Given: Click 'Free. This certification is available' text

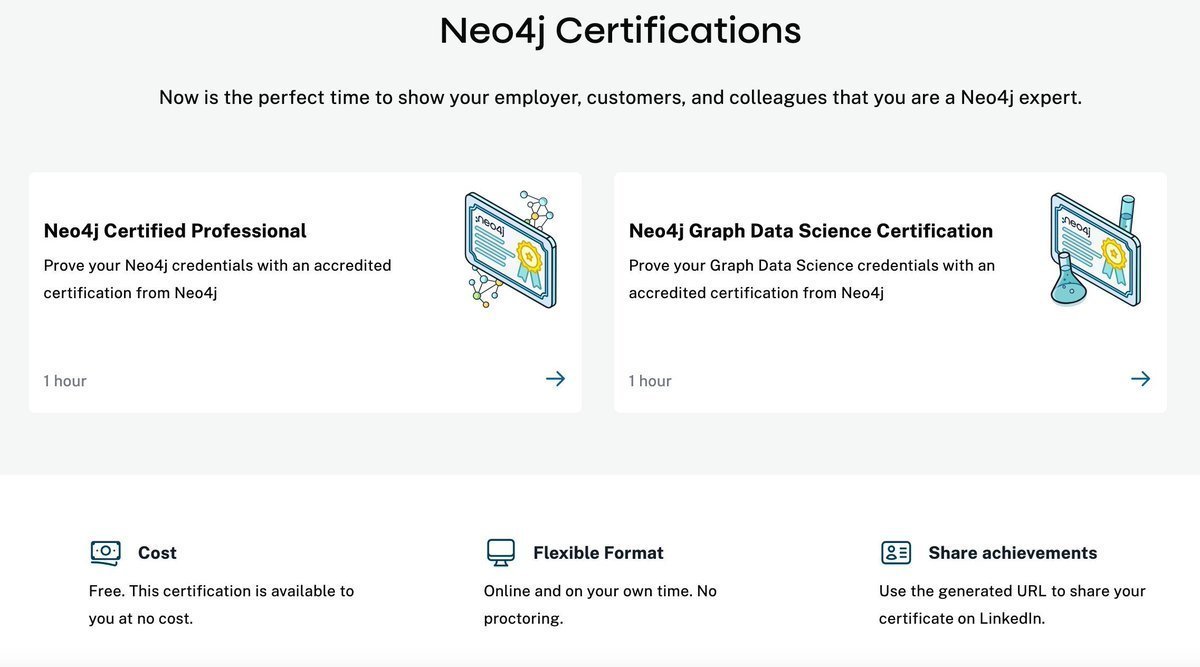Looking at the screenshot, I should [x=221, y=605].
